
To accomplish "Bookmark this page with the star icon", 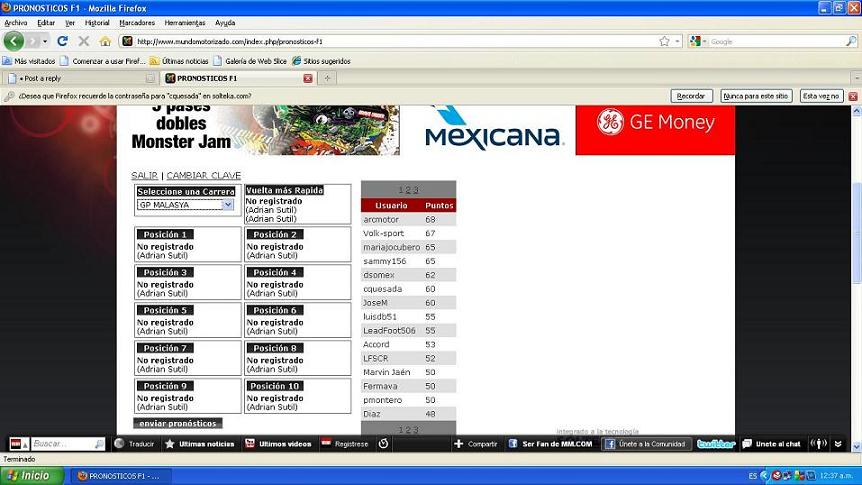I will pyautogui.click(x=664, y=41).
